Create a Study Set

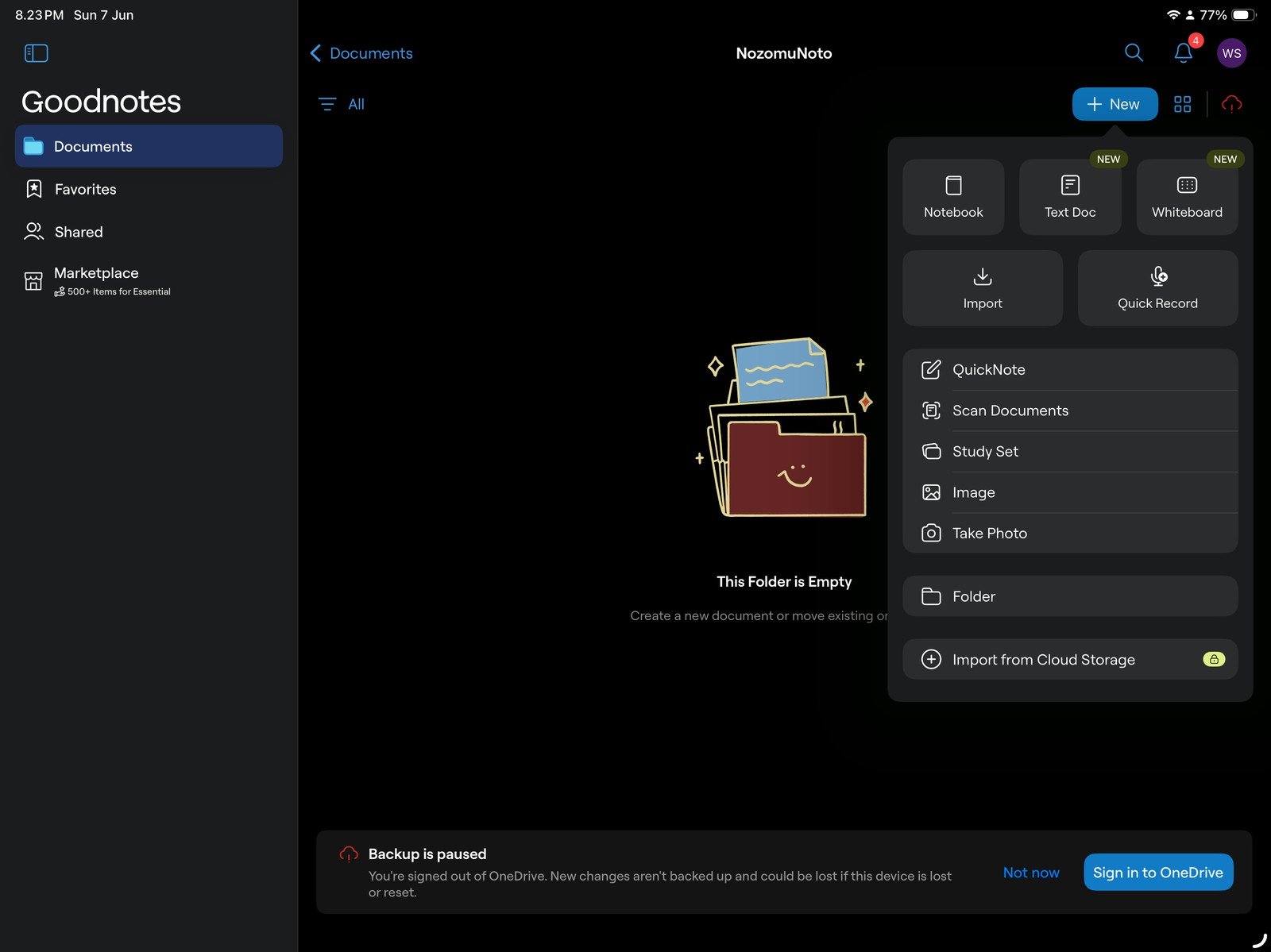(x=1070, y=452)
